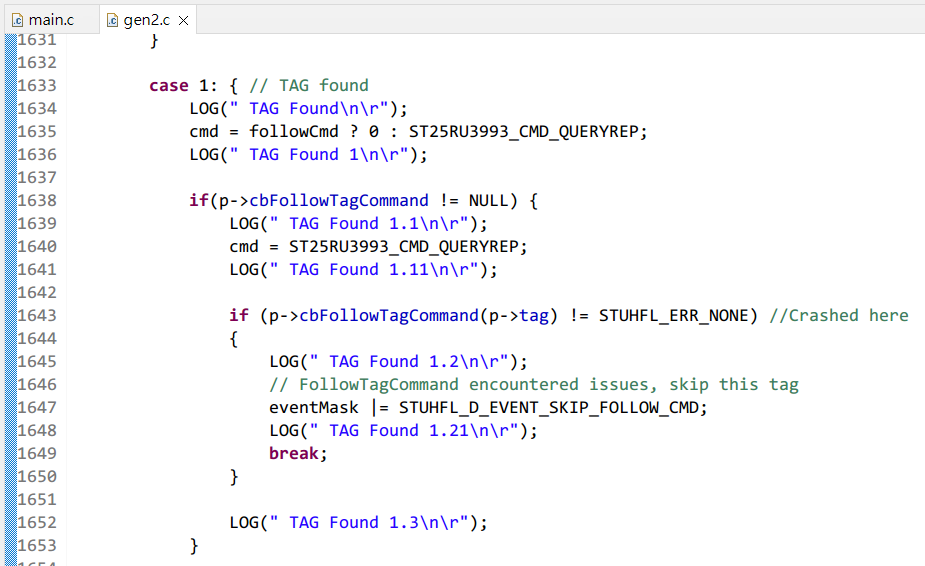Click the marker bar beside line 1640
This screenshot has height=566, width=925.
tap(11, 247)
